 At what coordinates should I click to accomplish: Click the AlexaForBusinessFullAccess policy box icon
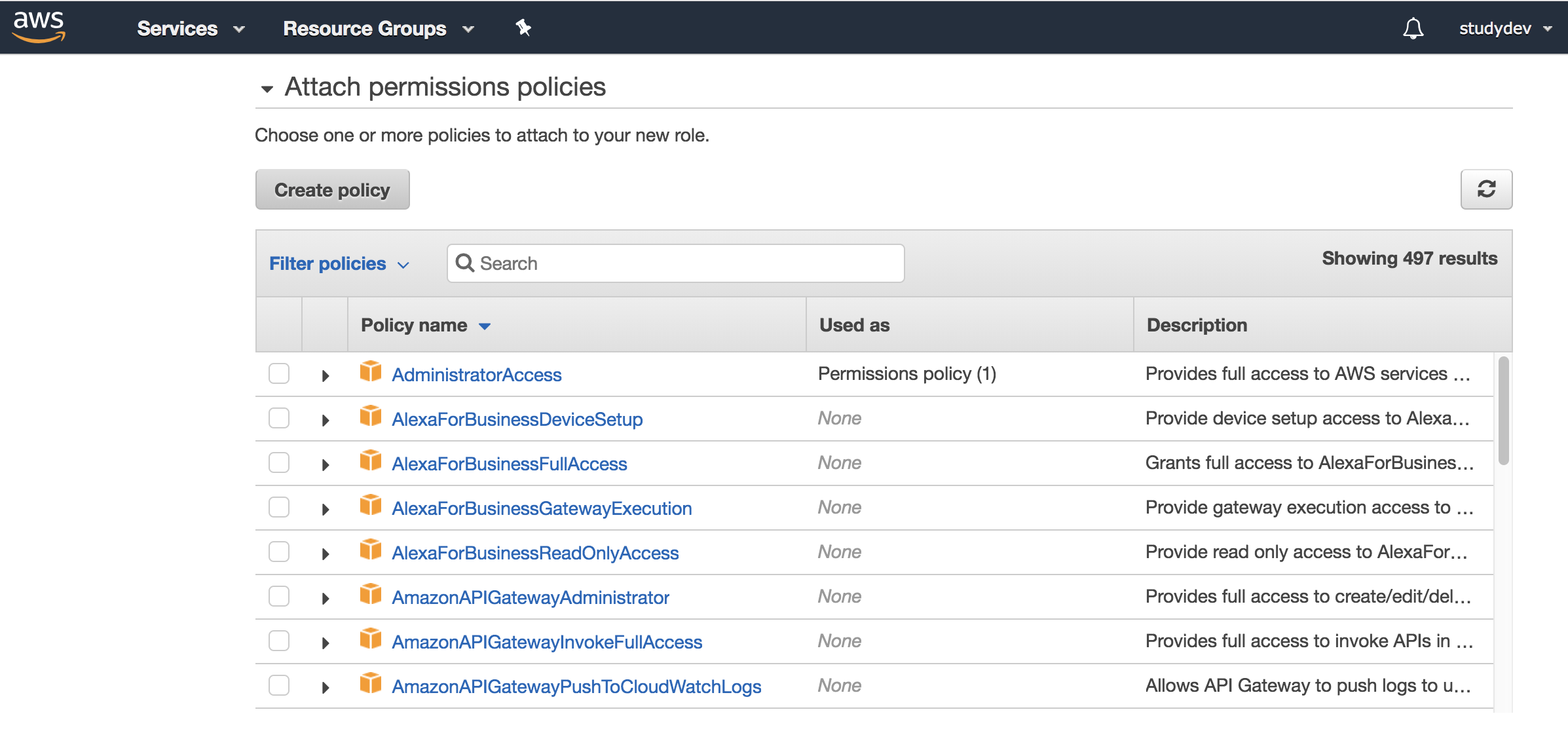pos(371,461)
